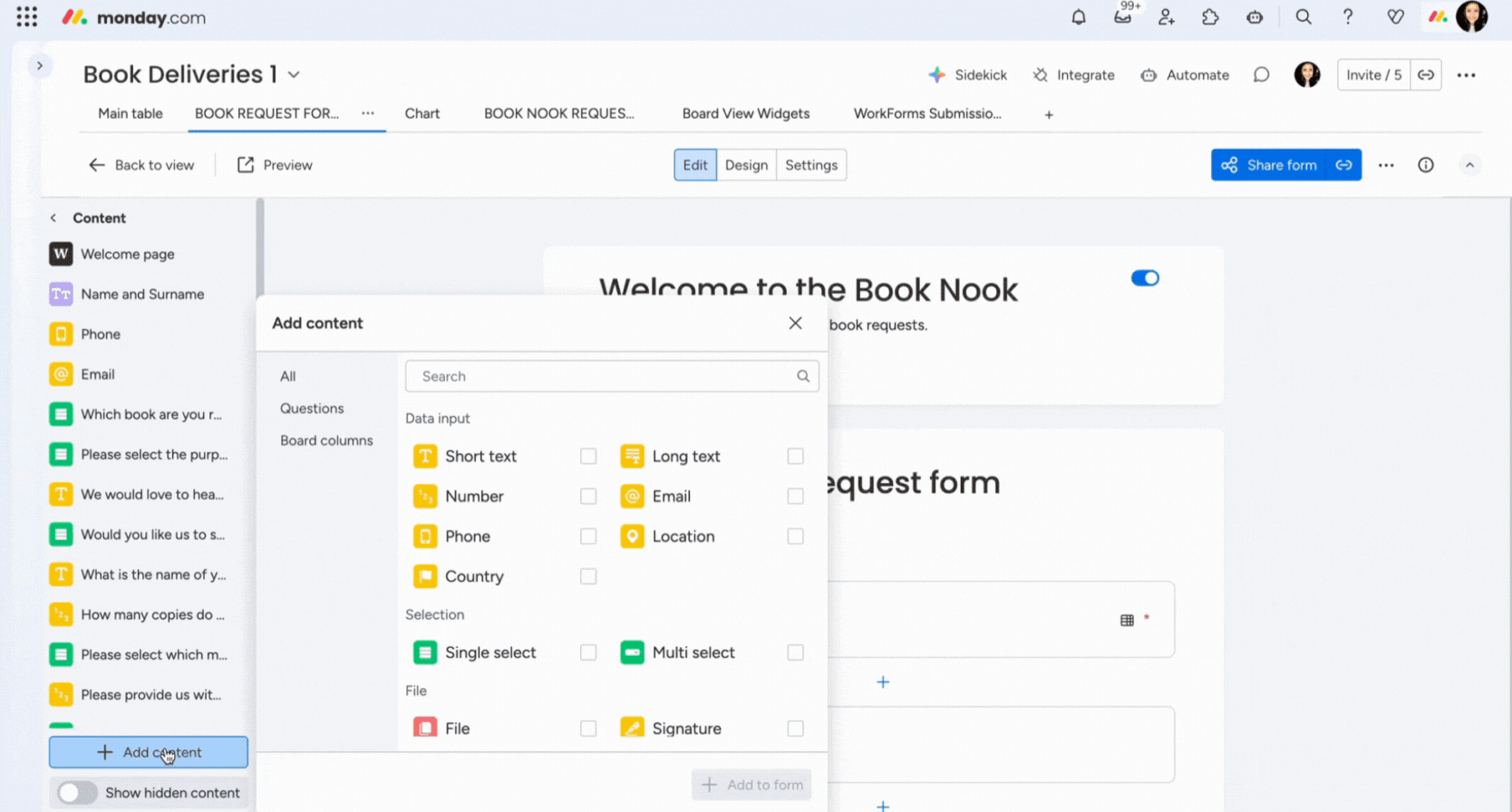
Task: Click the Email question icon in sidebar
Action: [x=61, y=374]
